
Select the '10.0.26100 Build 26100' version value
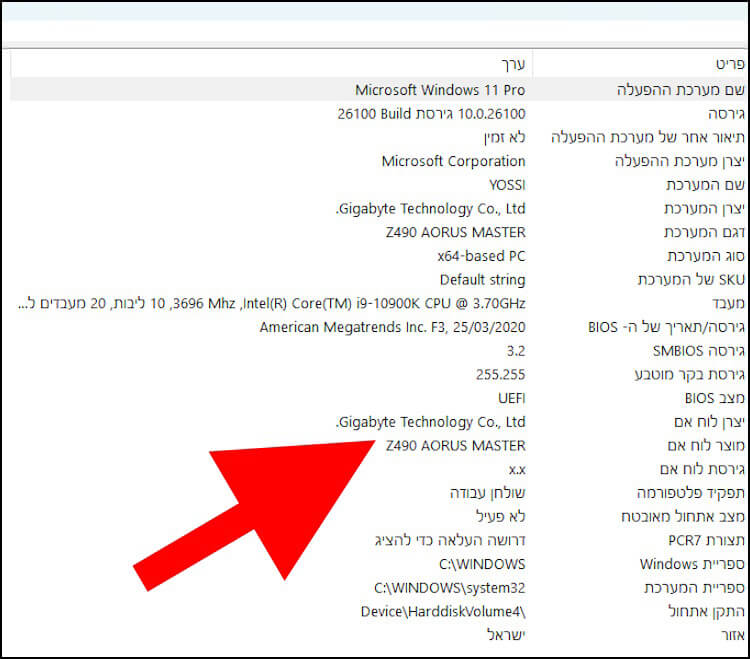pos(431,114)
